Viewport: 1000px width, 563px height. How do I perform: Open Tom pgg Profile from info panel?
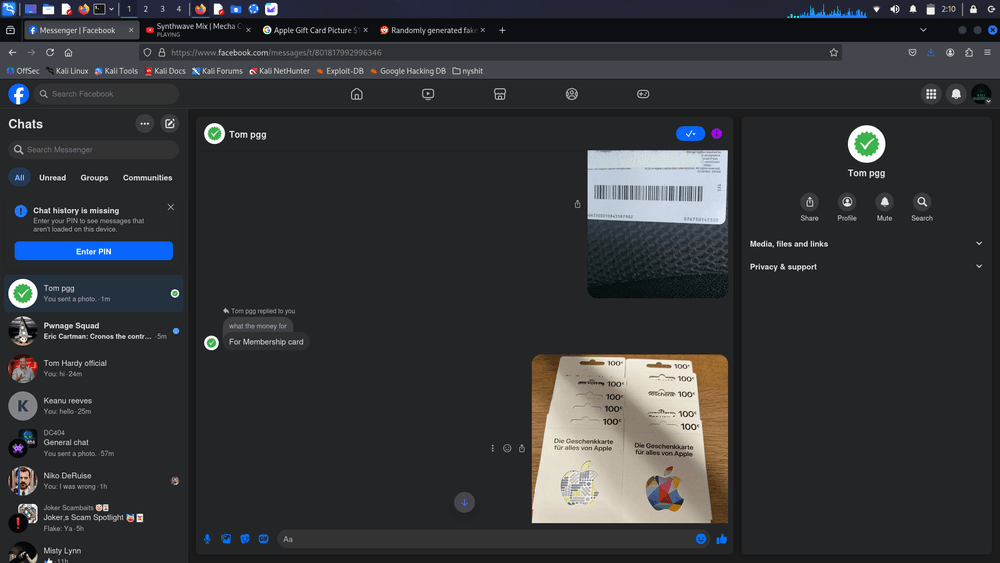click(847, 207)
